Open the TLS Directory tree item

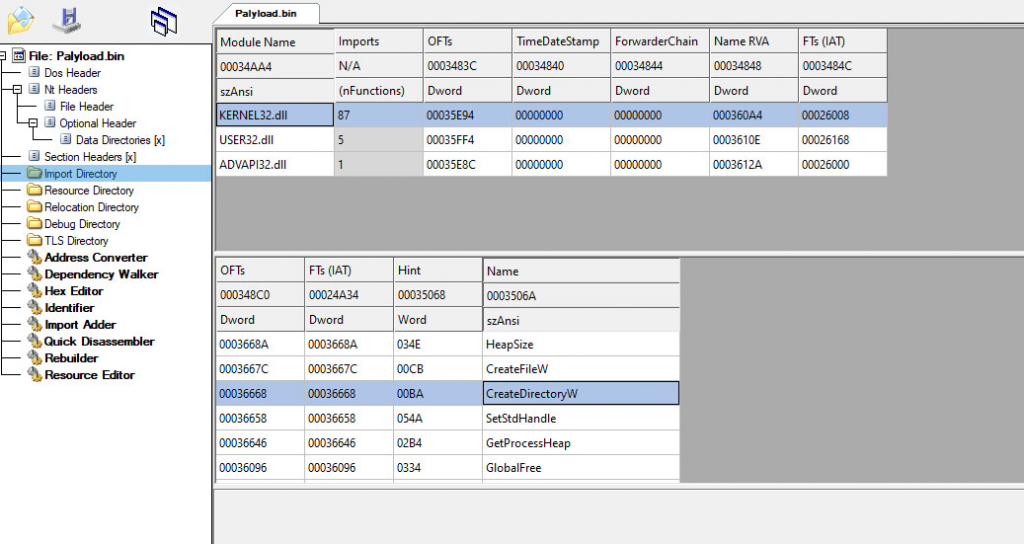(x=76, y=240)
